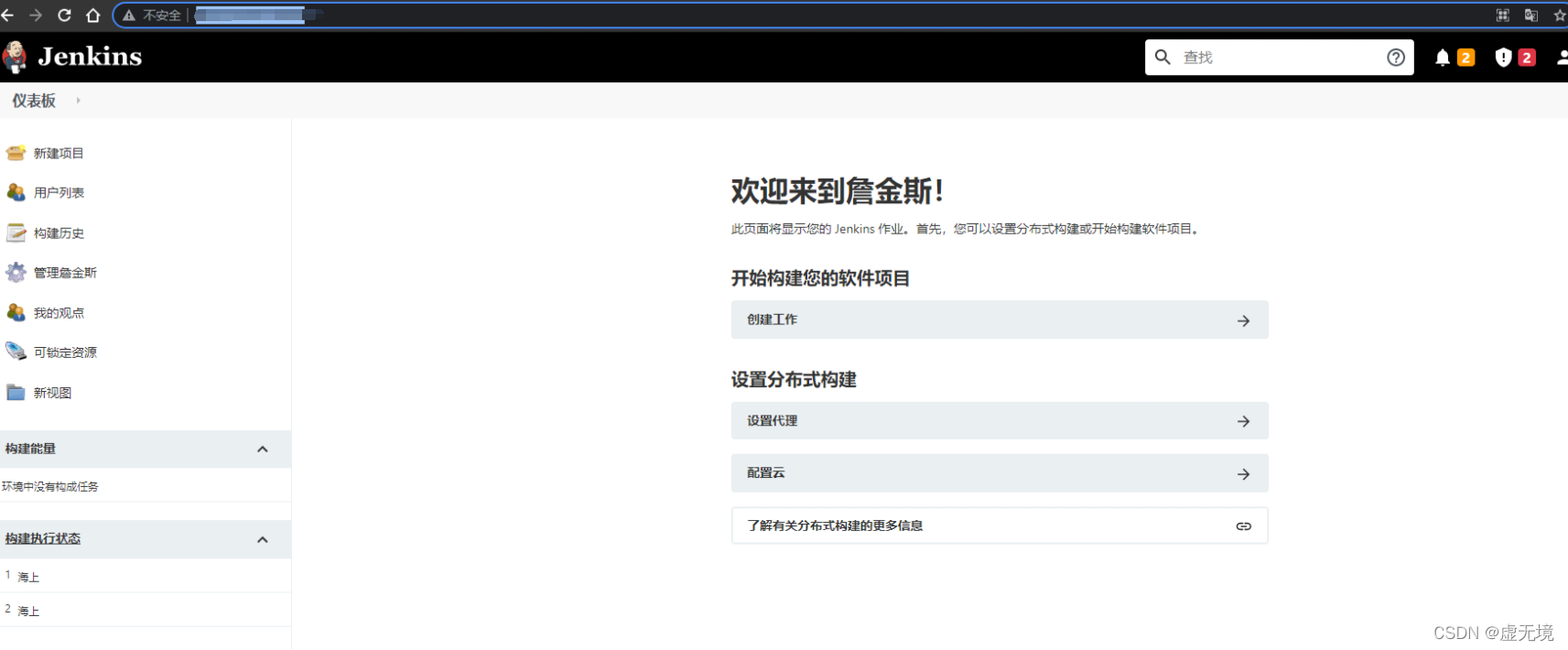This screenshot has width=1568, height=650.
Task: Click browser QR code icon
Action: click(x=1502, y=15)
